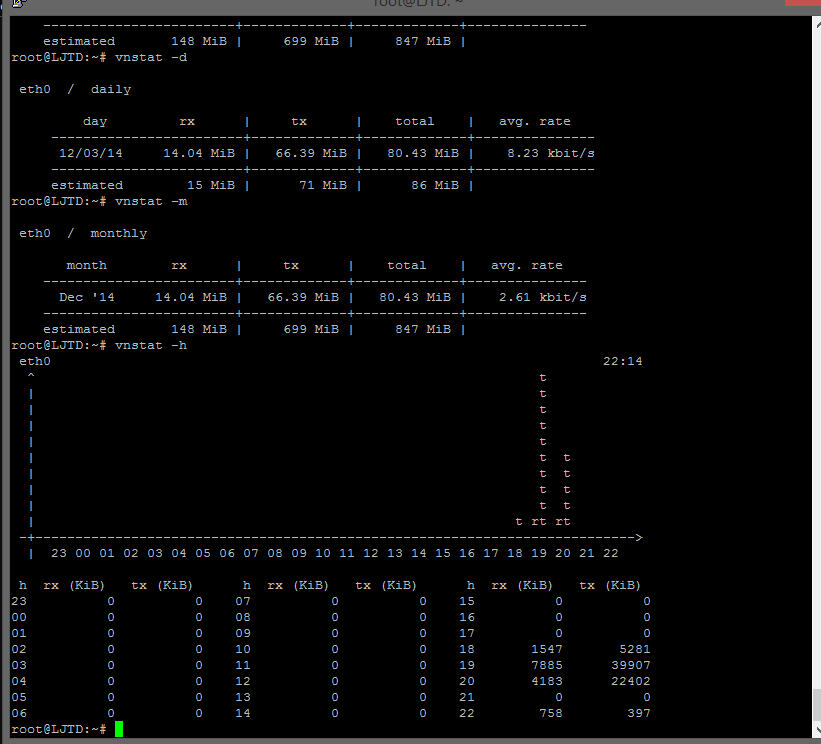The image size is (821, 744).
Task: Click the '19' hour label on the graph axis
Action: coord(539,553)
